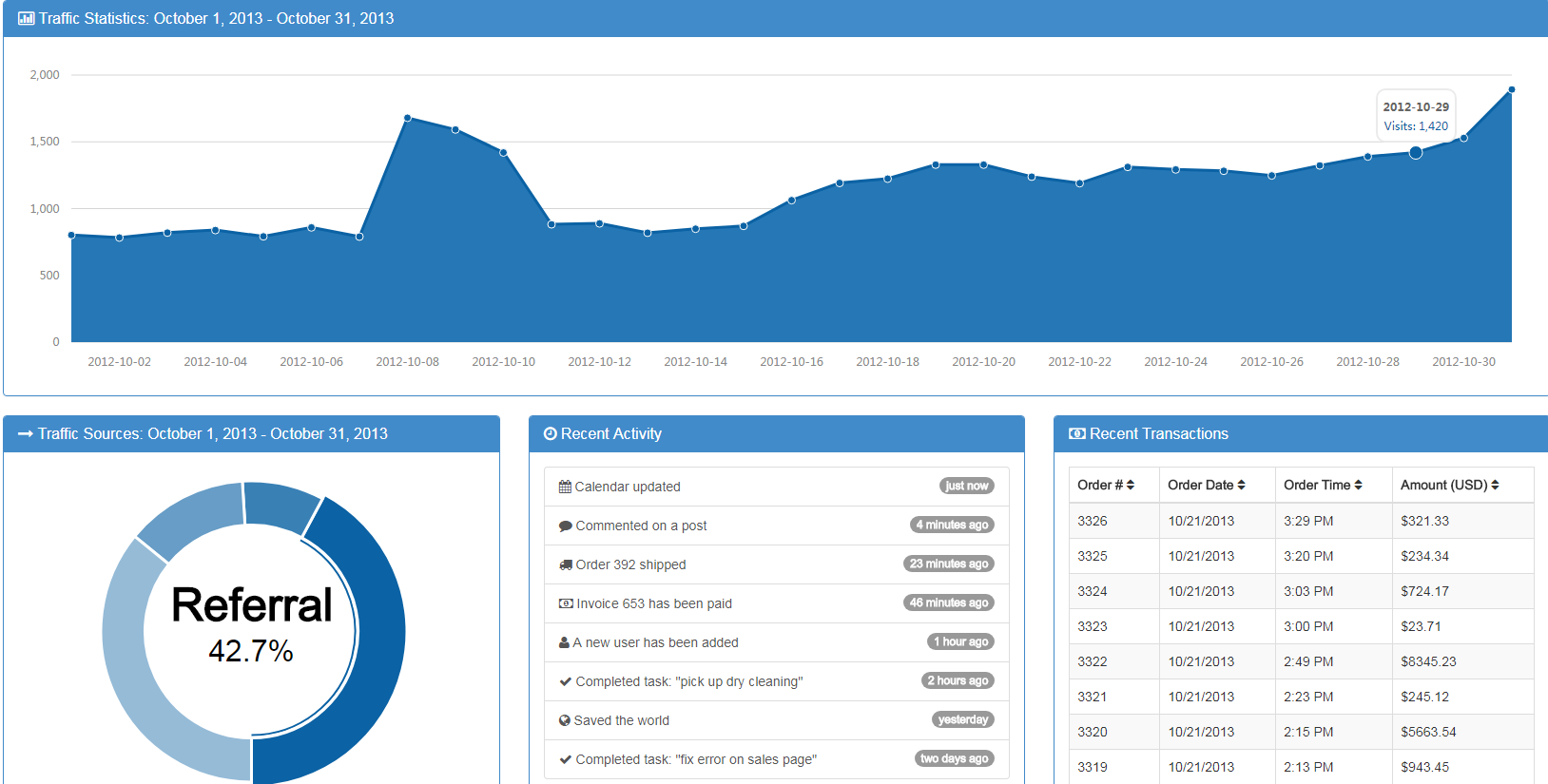Click the chart's final peak data point
Viewport: 1548px width, 784px height.
[1511, 90]
